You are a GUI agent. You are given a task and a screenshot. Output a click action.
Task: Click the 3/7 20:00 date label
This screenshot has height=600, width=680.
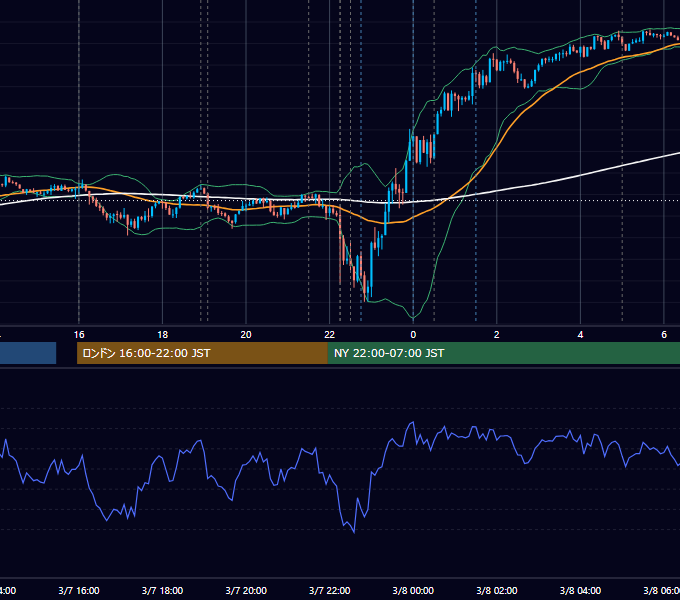pyautogui.click(x=246, y=590)
